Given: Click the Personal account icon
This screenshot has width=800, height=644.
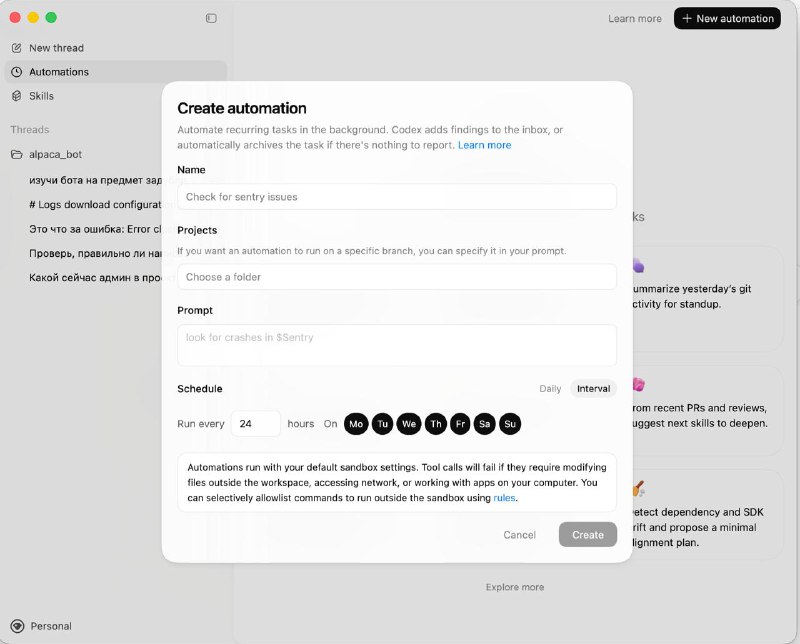Looking at the screenshot, I should tap(16, 626).
